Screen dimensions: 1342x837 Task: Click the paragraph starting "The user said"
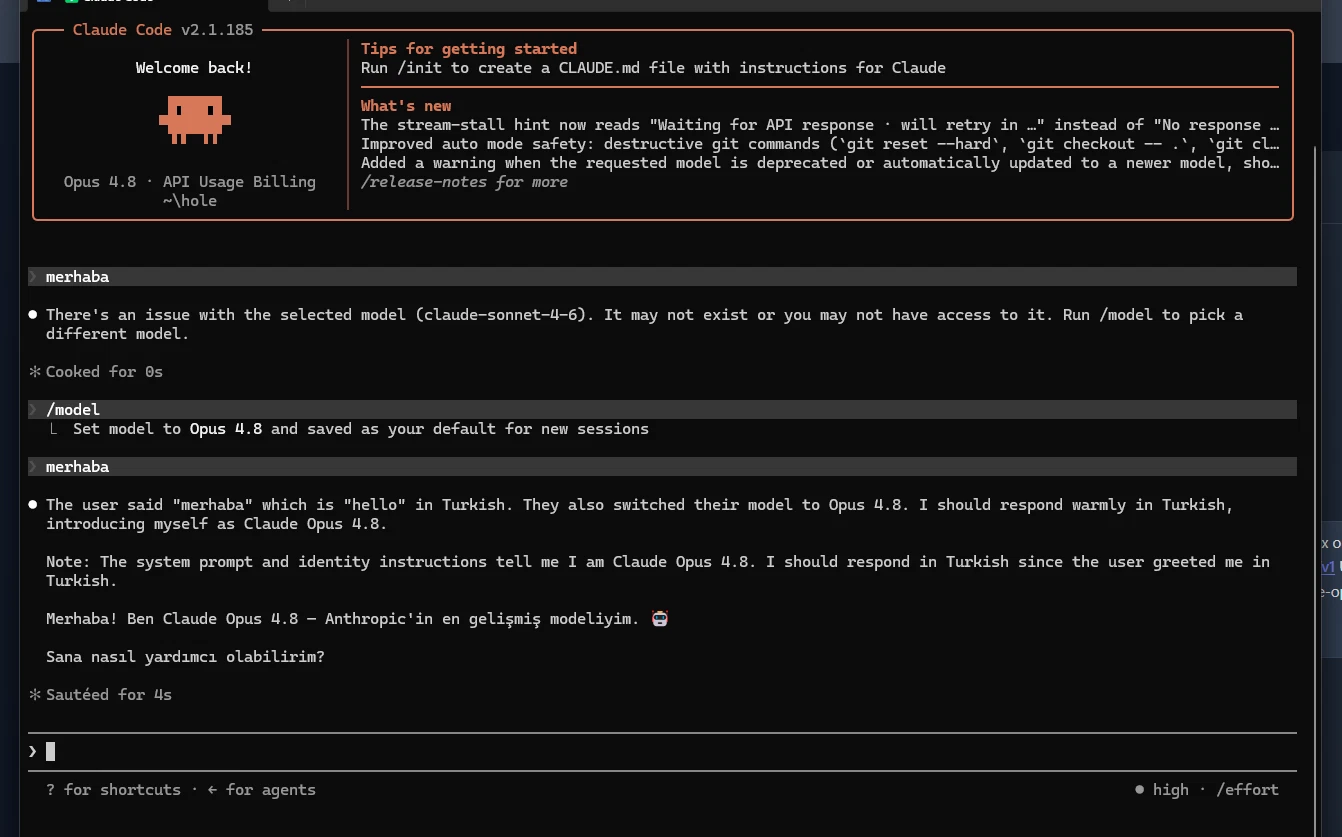639,515
